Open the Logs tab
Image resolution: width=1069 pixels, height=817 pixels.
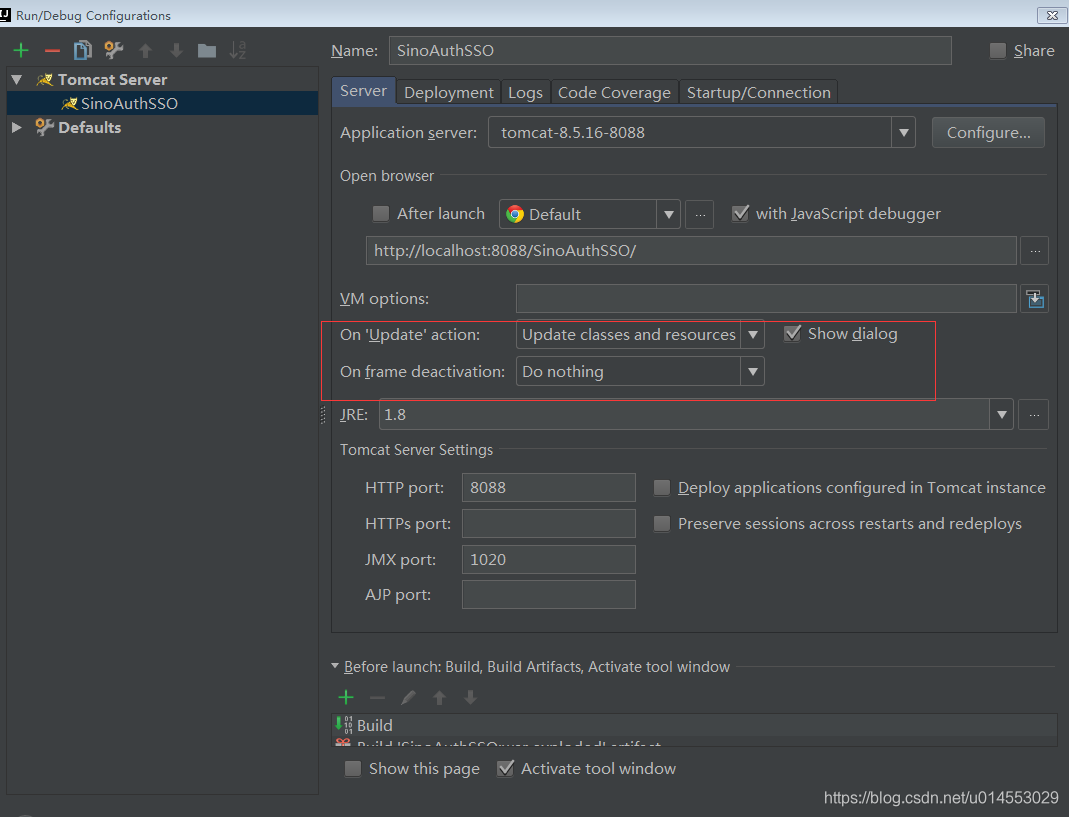526,92
